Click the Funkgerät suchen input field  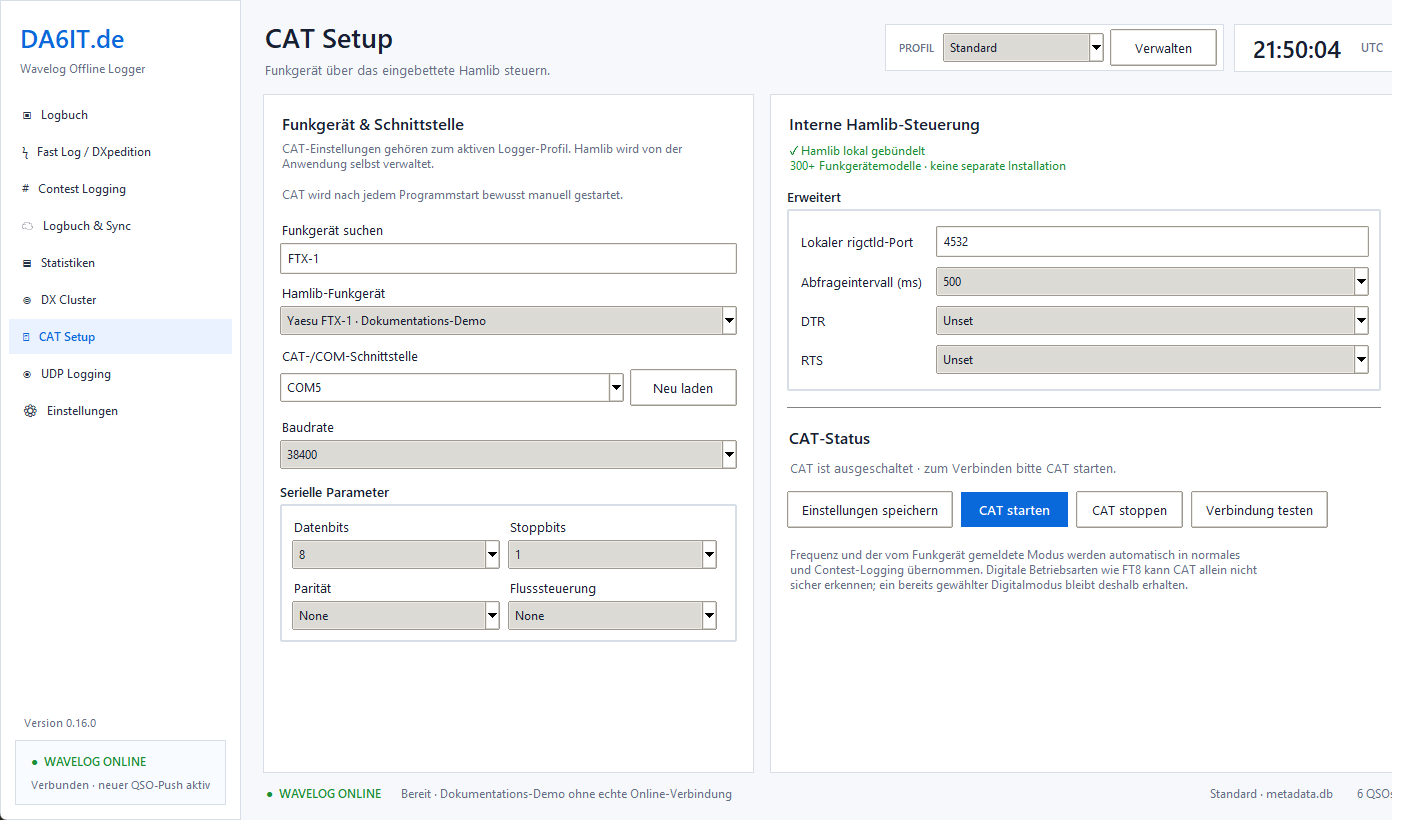(x=509, y=259)
